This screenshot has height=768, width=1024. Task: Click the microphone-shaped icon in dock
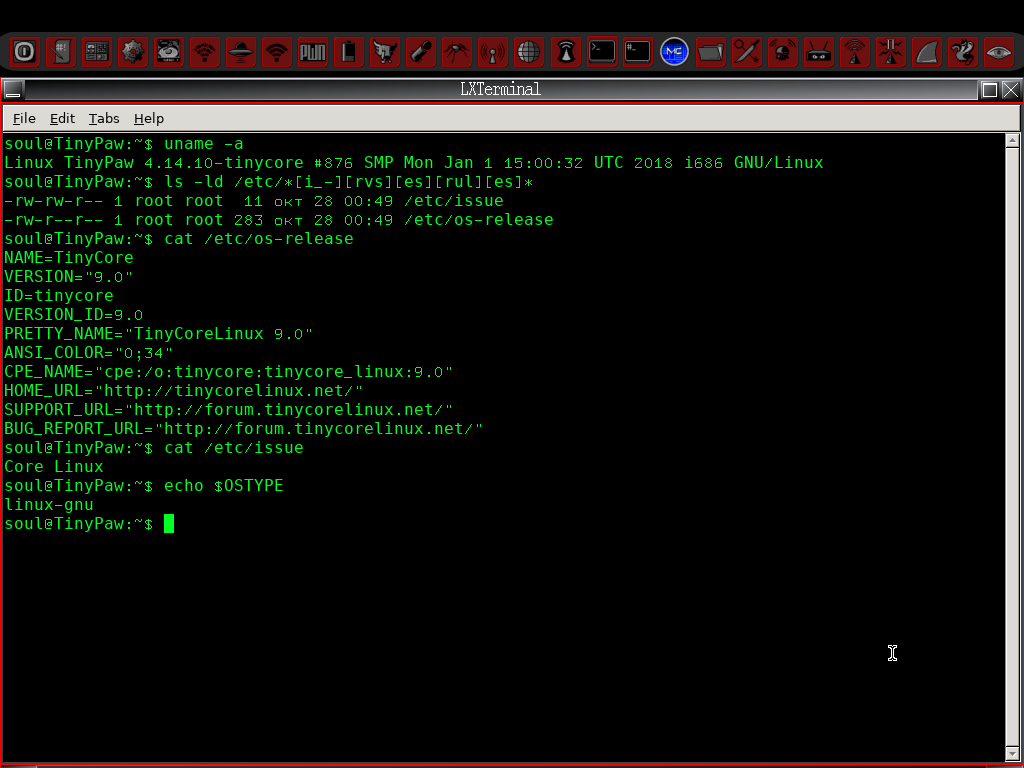(x=421, y=52)
